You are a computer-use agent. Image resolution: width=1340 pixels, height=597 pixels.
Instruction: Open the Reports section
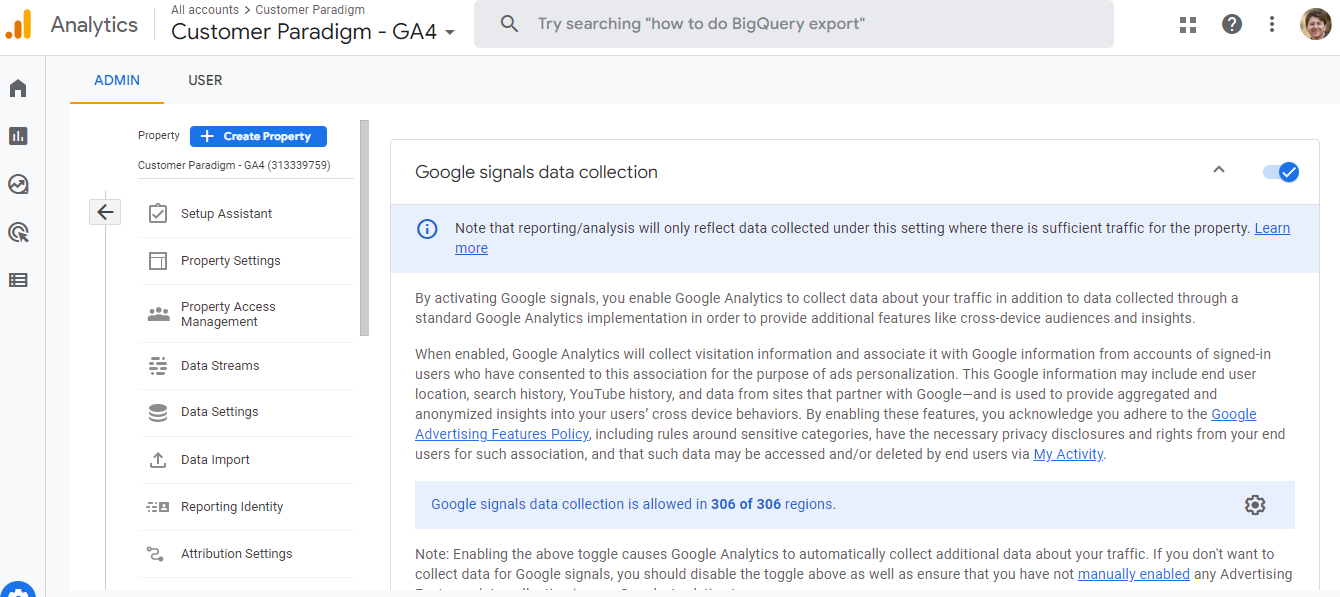18,136
